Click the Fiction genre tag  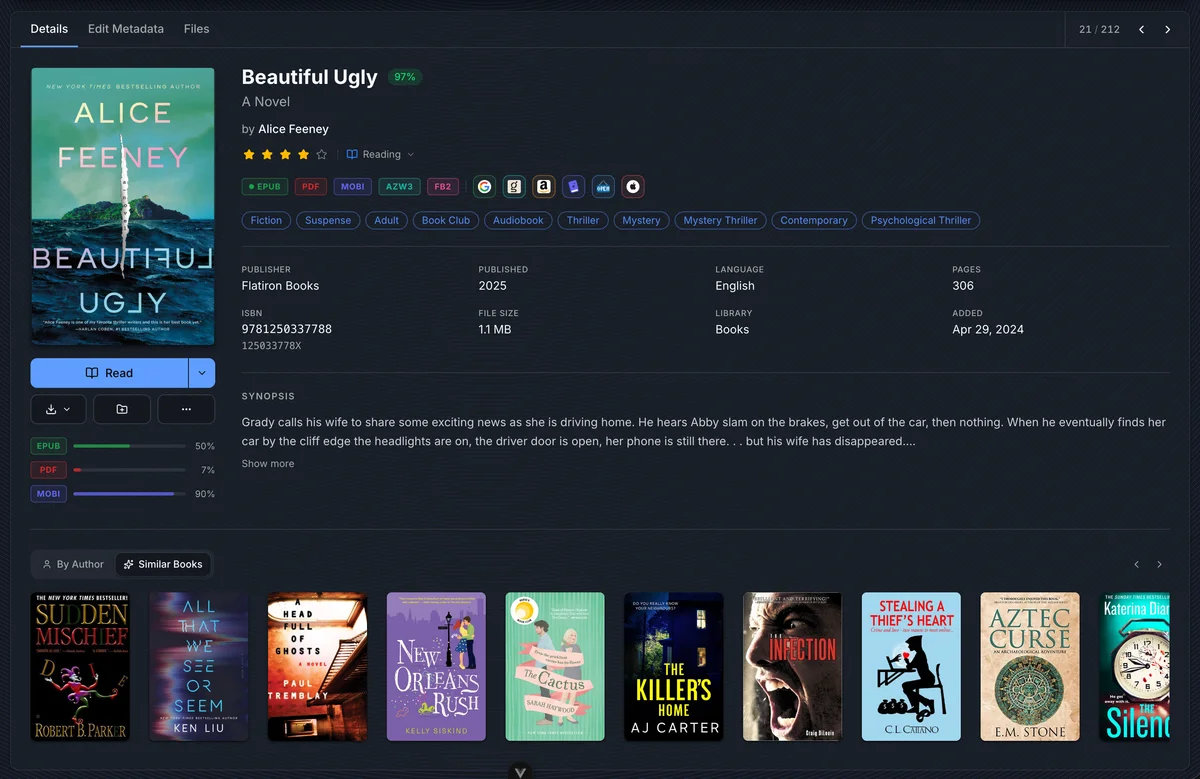click(266, 220)
